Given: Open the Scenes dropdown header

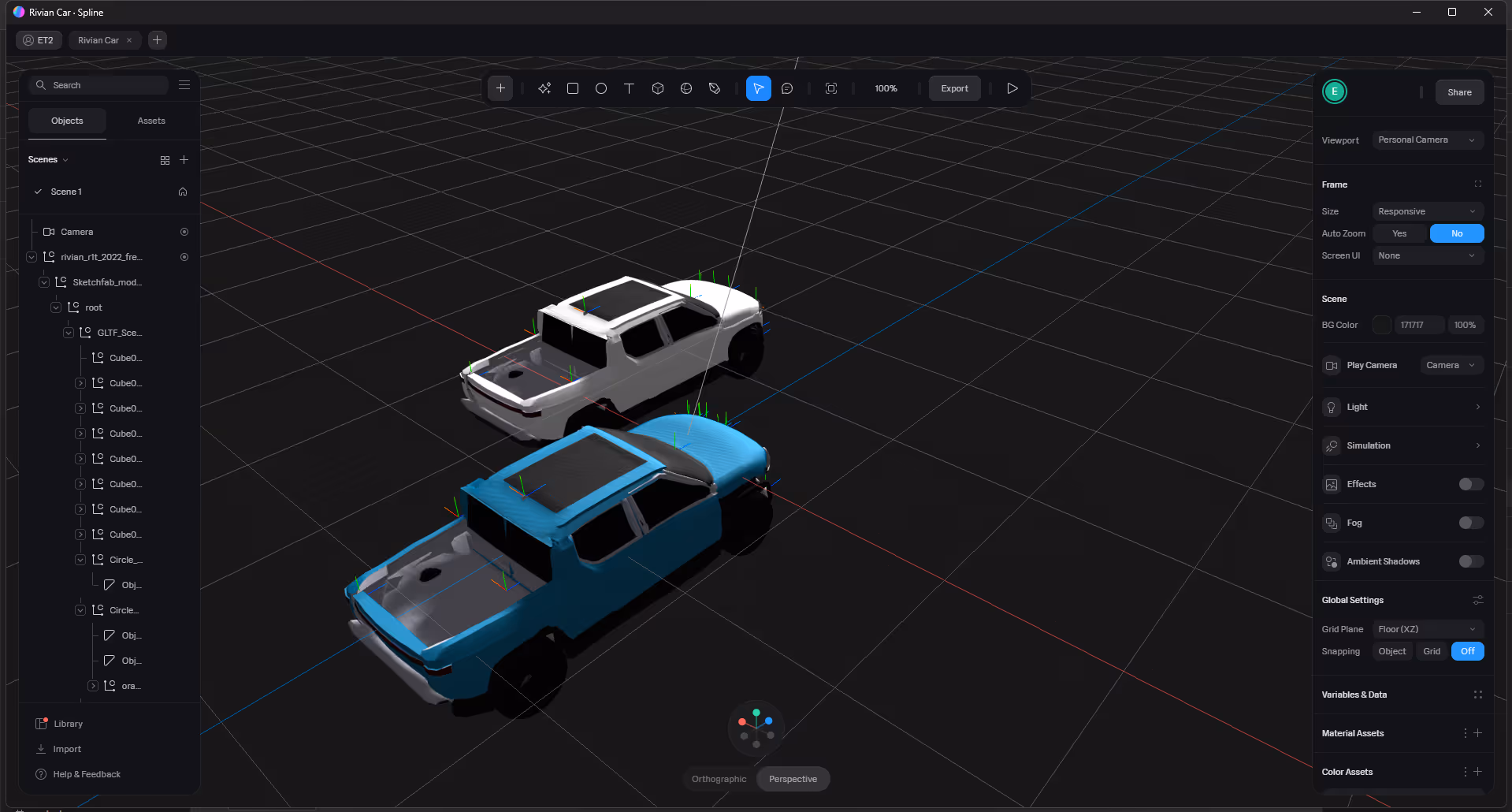Looking at the screenshot, I should [x=48, y=159].
